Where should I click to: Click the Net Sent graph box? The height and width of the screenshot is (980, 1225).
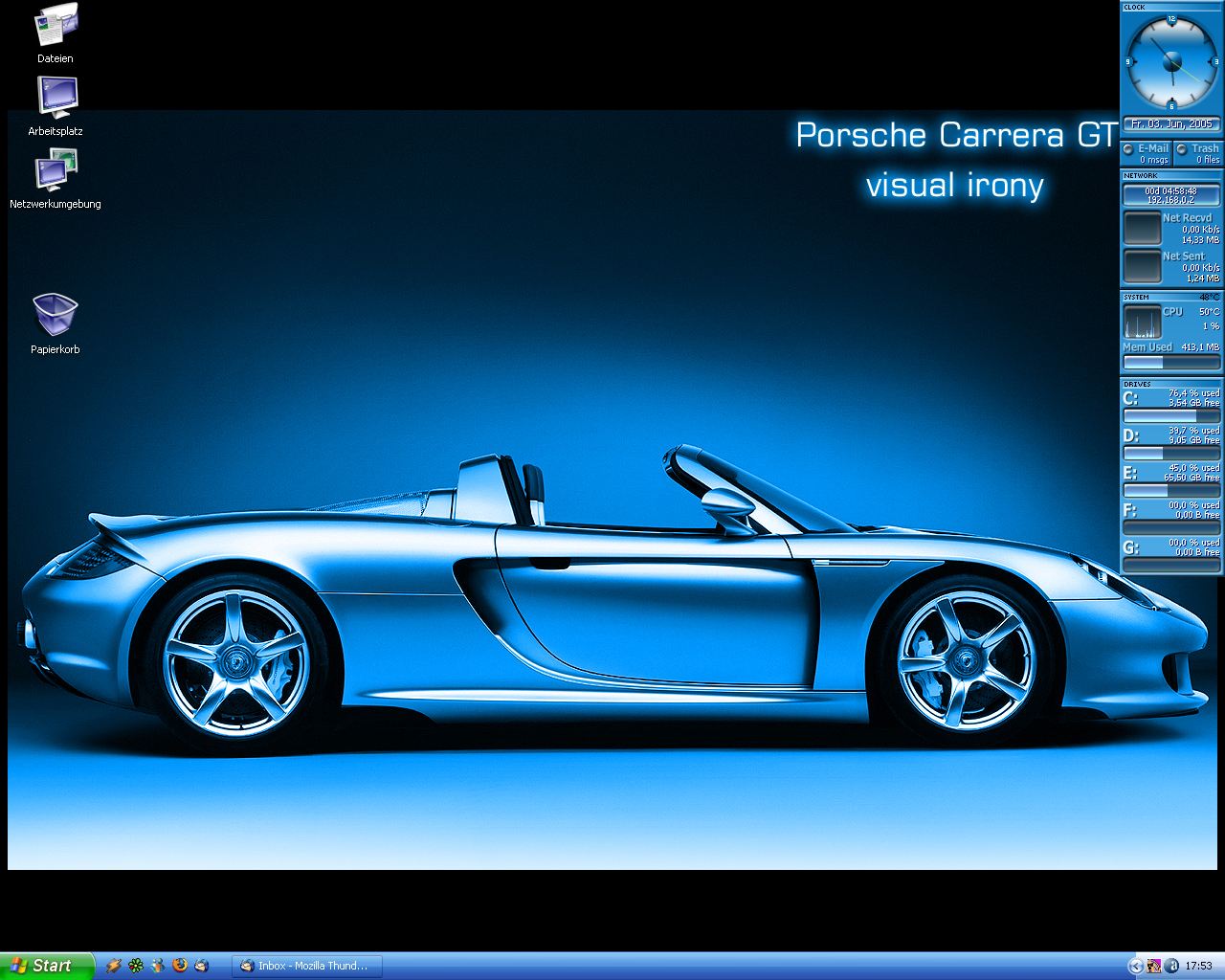[x=1142, y=267]
